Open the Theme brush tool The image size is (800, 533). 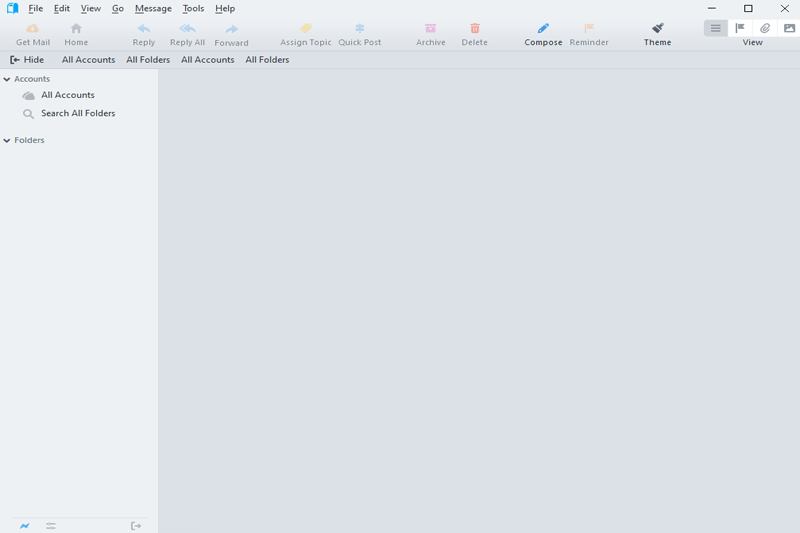click(657, 29)
